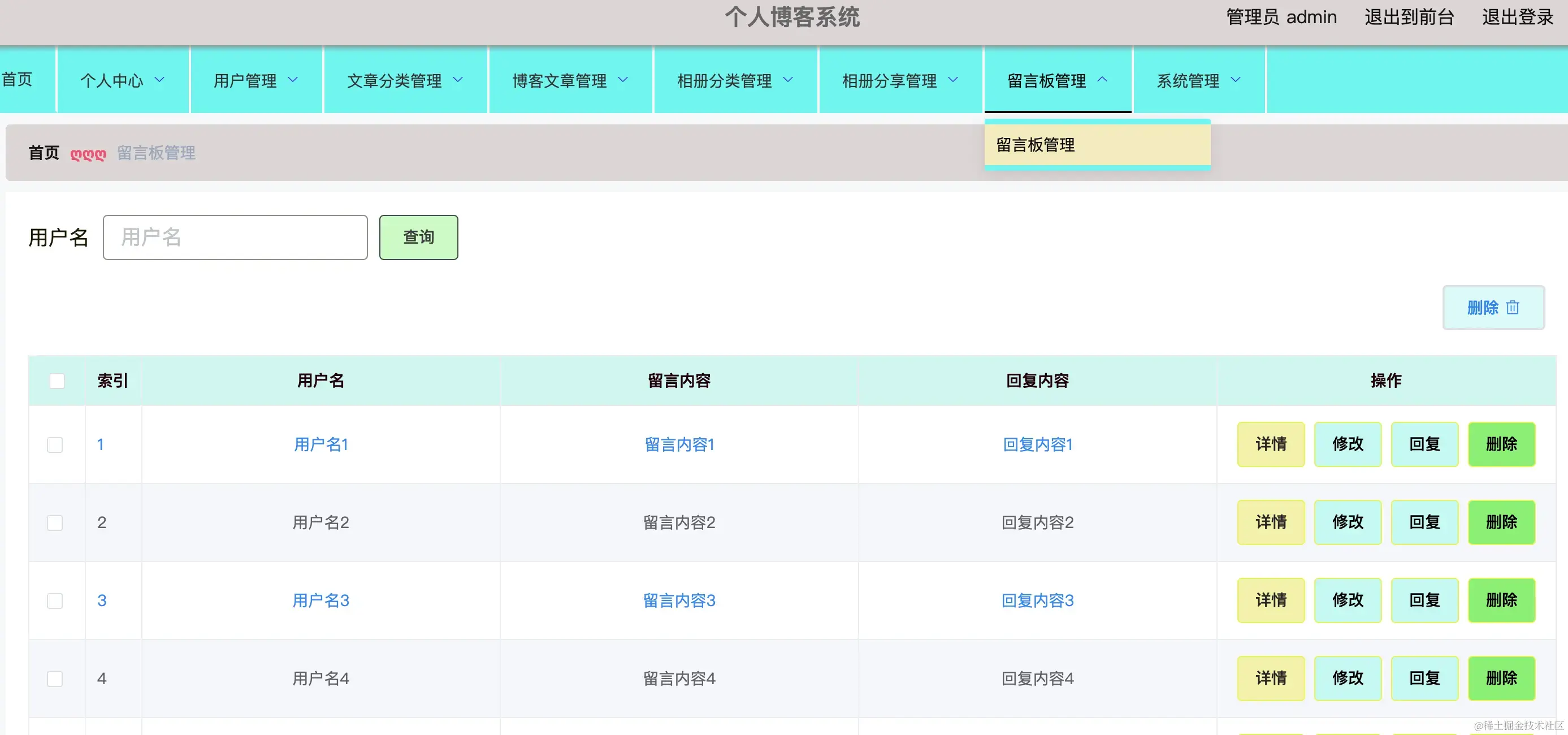Click the trash icon next to 删除
This screenshot has width=1568, height=735.
(x=1514, y=308)
